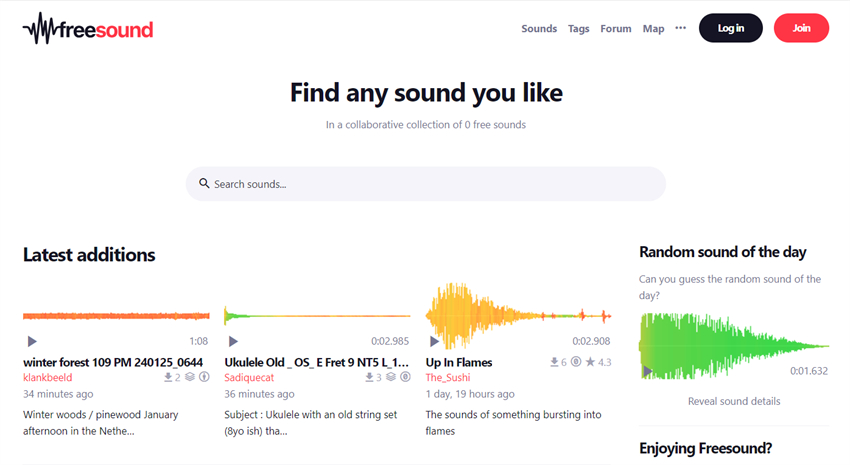Click the '34 minutes ago' text
850x465 pixels.
pyautogui.click(x=58, y=394)
